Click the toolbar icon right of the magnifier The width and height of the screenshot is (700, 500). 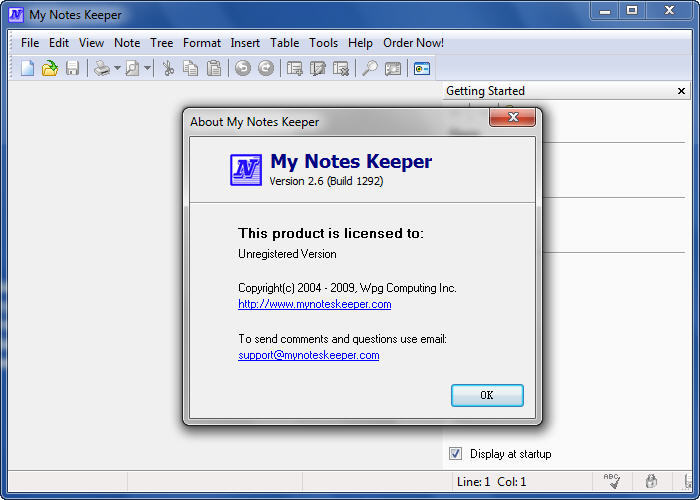tap(393, 68)
